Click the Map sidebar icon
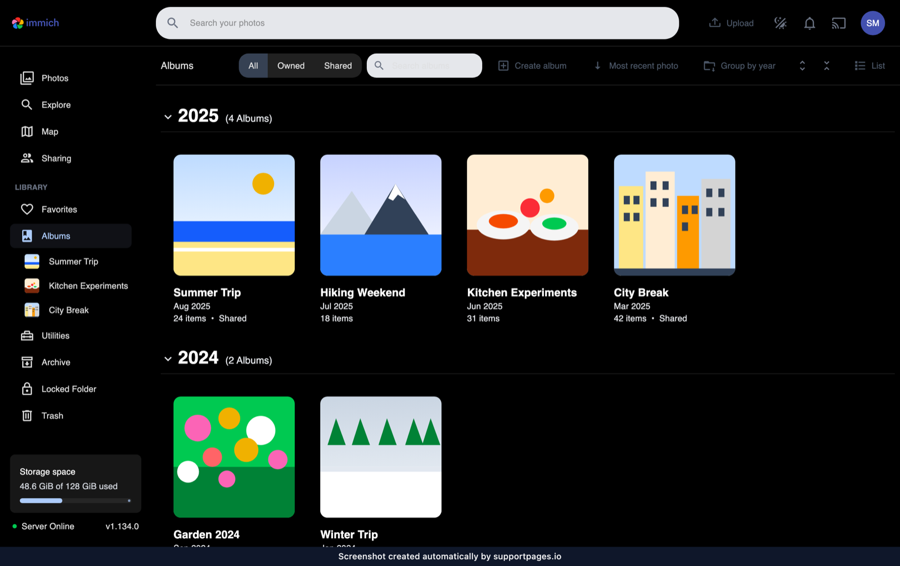The height and width of the screenshot is (566, 900). [27, 131]
